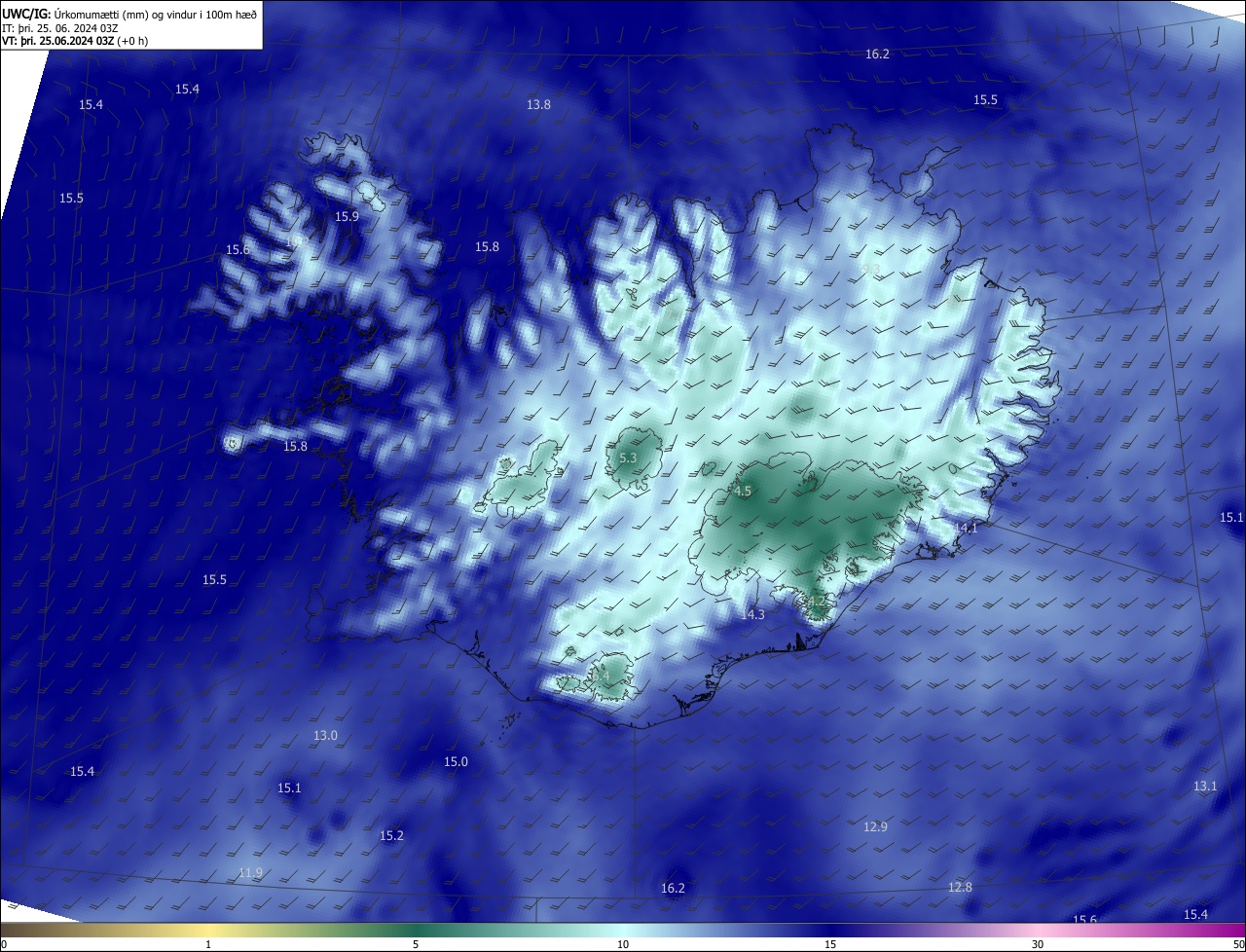Click the 12.9 value label

pyautogui.click(x=875, y=826)
